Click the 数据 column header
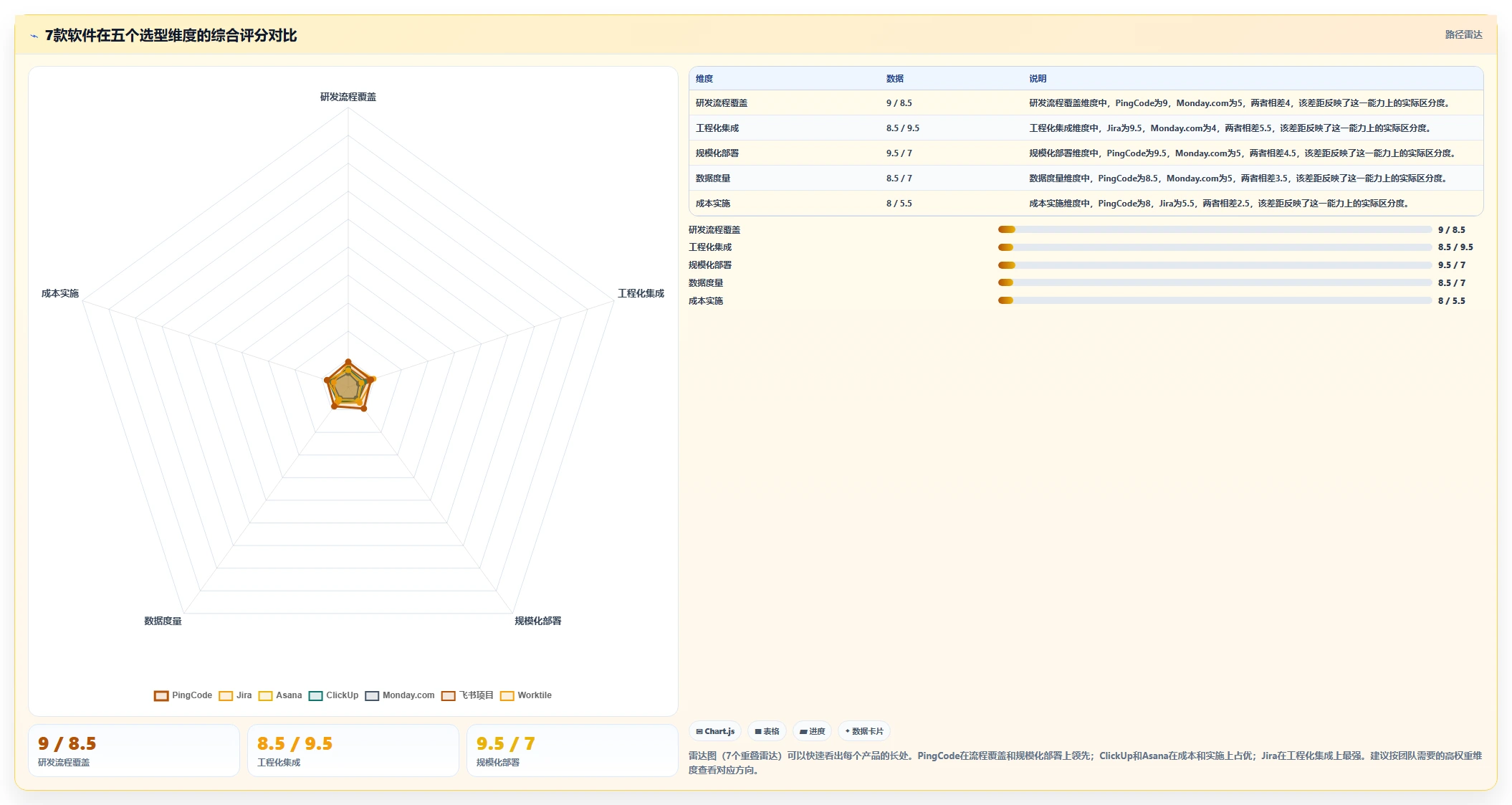 895,79
